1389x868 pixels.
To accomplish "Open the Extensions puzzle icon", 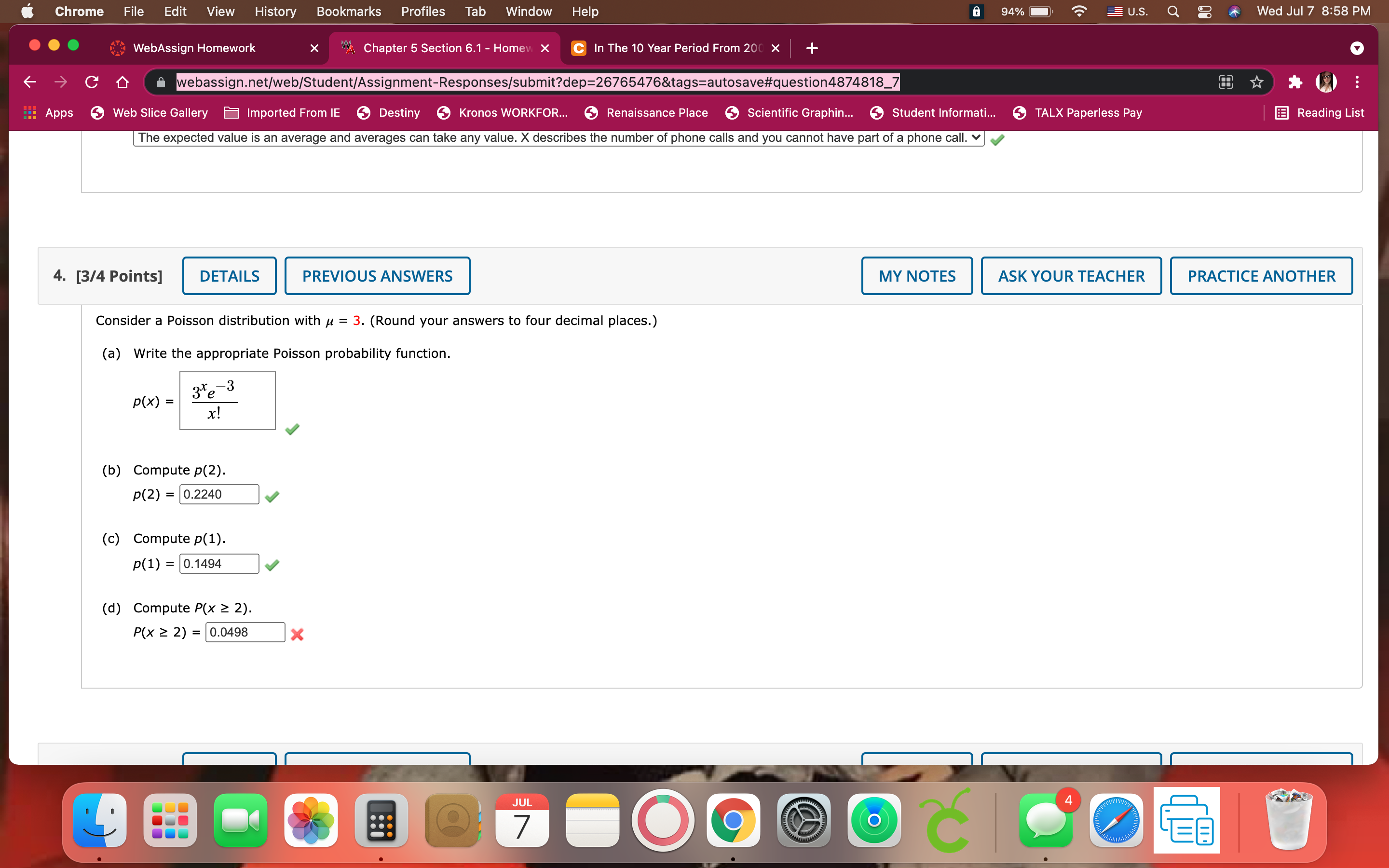I will tap(1295, 81).
